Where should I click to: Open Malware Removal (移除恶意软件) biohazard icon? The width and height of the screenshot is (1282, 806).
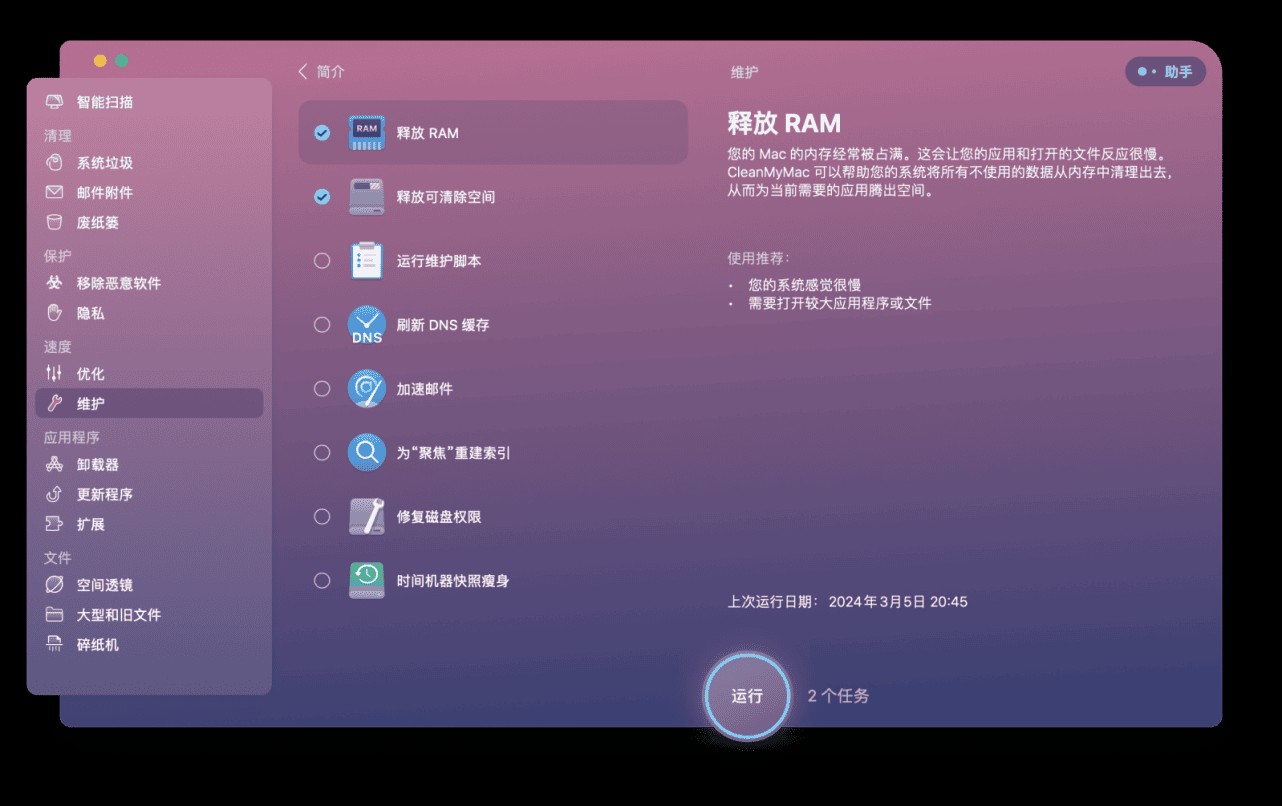tap(55, 283)
